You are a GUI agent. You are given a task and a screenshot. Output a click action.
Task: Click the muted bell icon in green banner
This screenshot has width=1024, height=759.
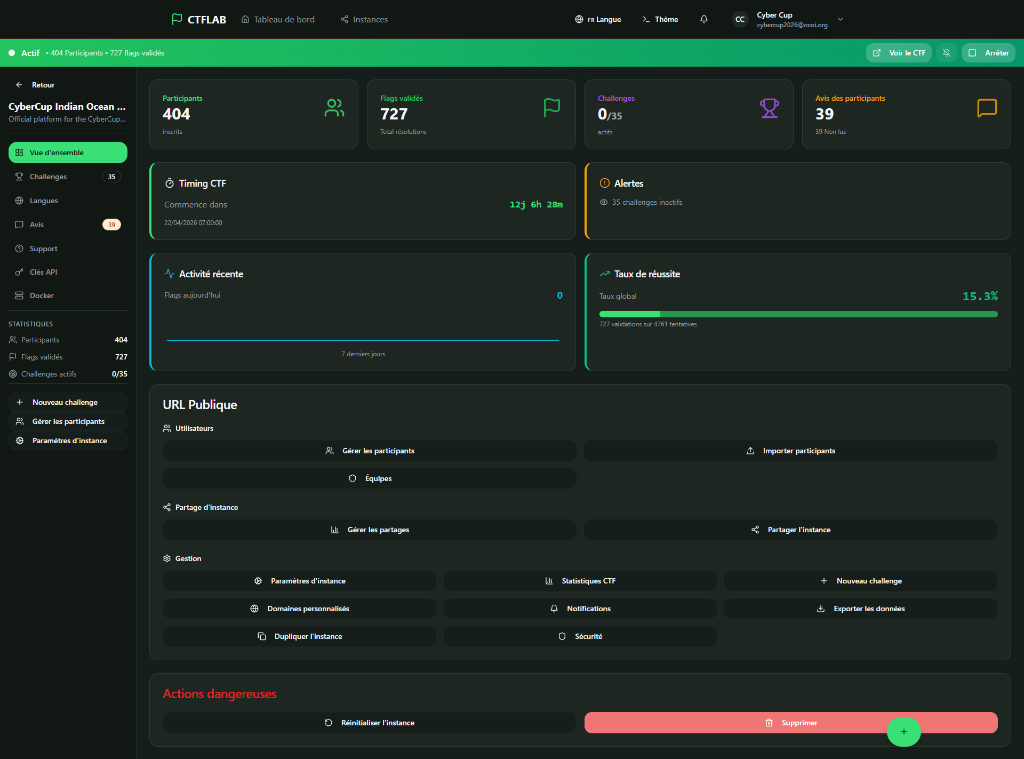click(946, 53)
